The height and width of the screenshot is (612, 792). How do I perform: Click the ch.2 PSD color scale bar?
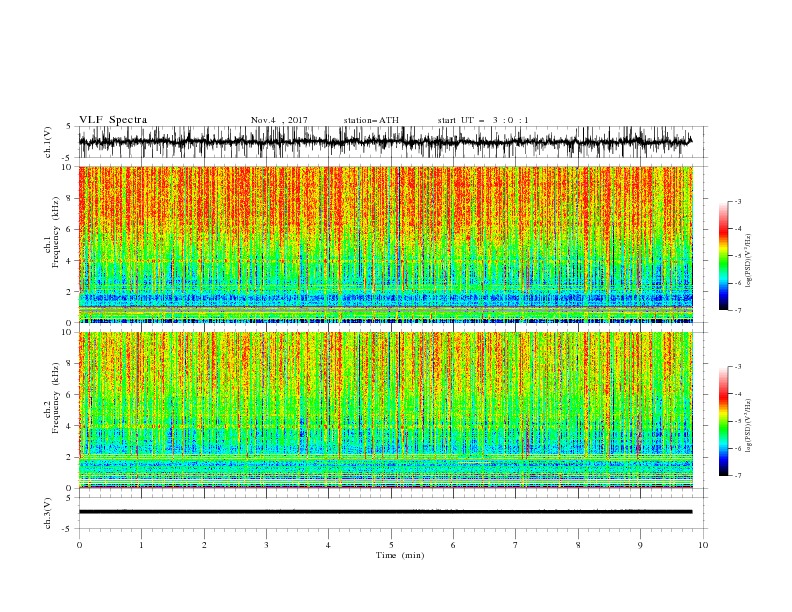pos(723,421)
